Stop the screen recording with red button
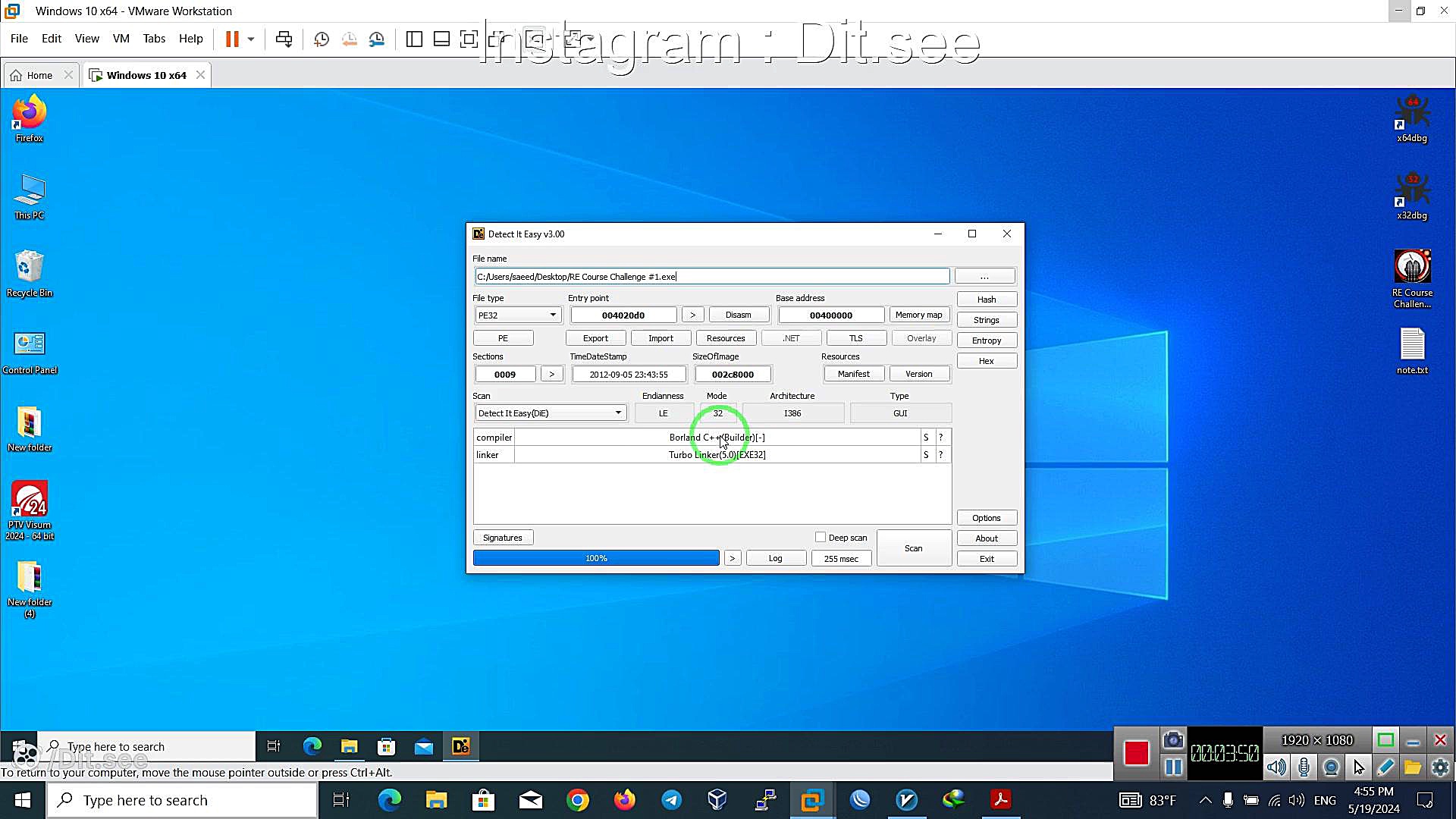The image size is (1456, 819). pos(1136,752)
